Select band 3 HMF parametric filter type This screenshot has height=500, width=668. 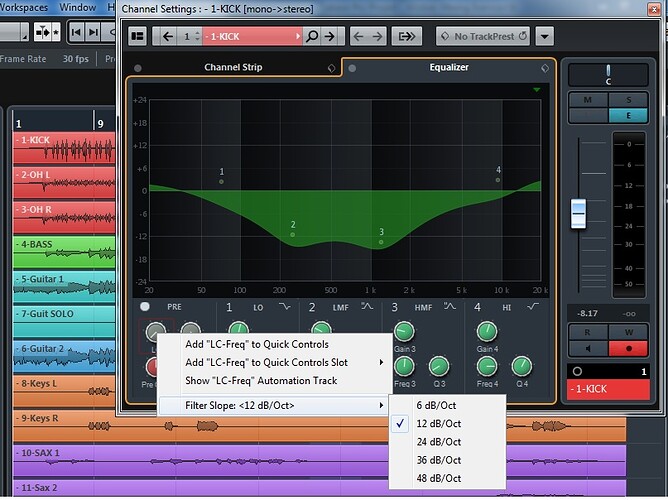coord(449,307)
